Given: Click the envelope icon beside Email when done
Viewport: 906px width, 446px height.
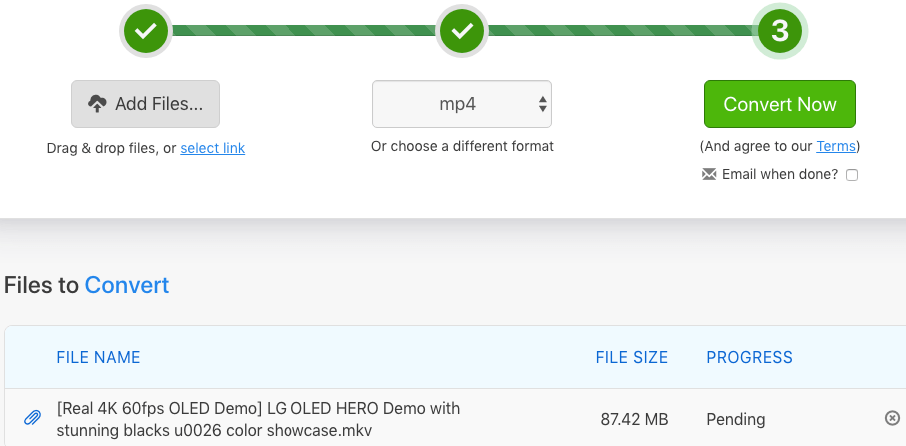Looking at the screenshot, I should click(710, 174).
